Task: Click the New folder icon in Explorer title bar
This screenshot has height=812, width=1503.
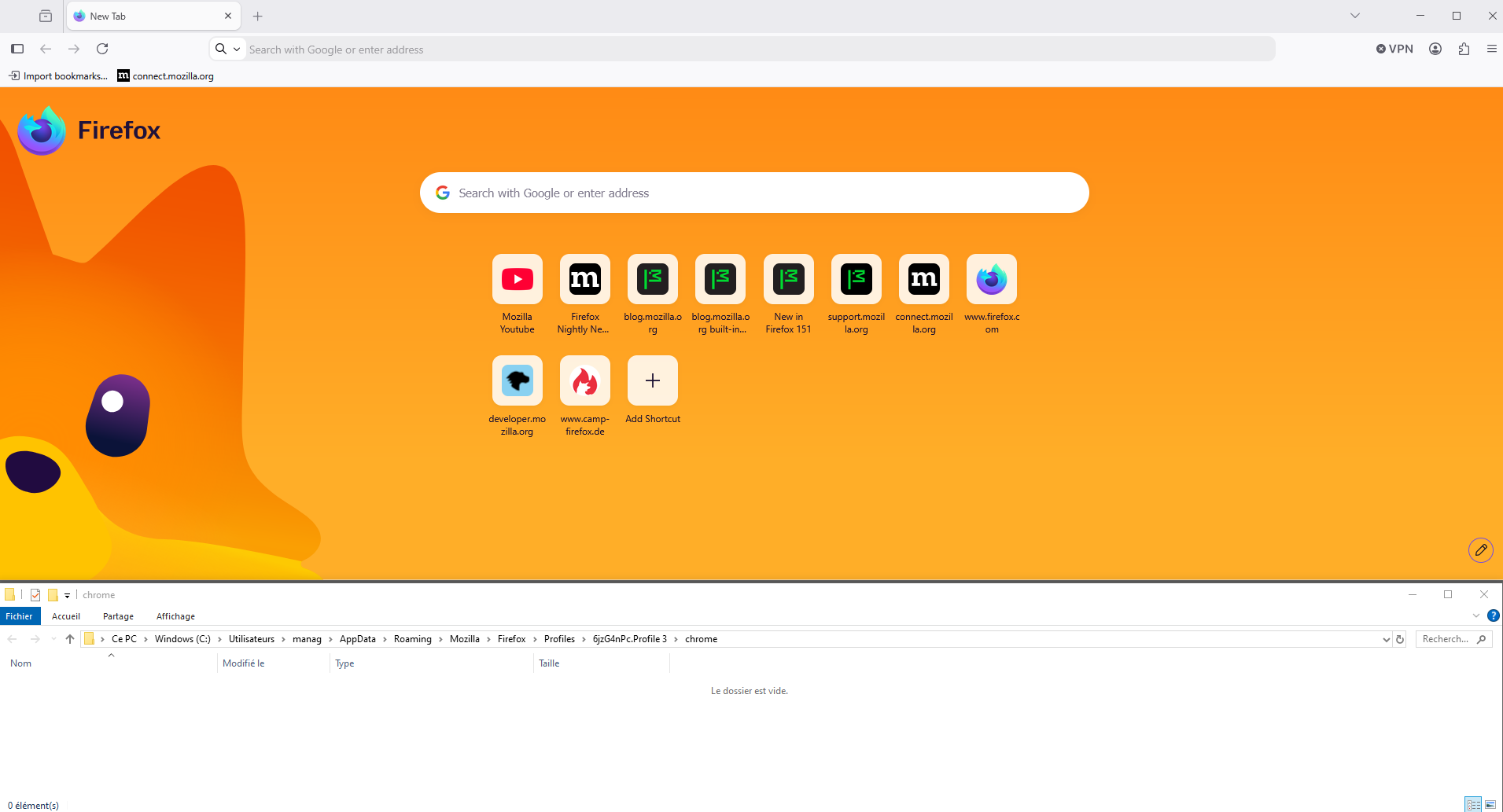Action: coord(53,595)
